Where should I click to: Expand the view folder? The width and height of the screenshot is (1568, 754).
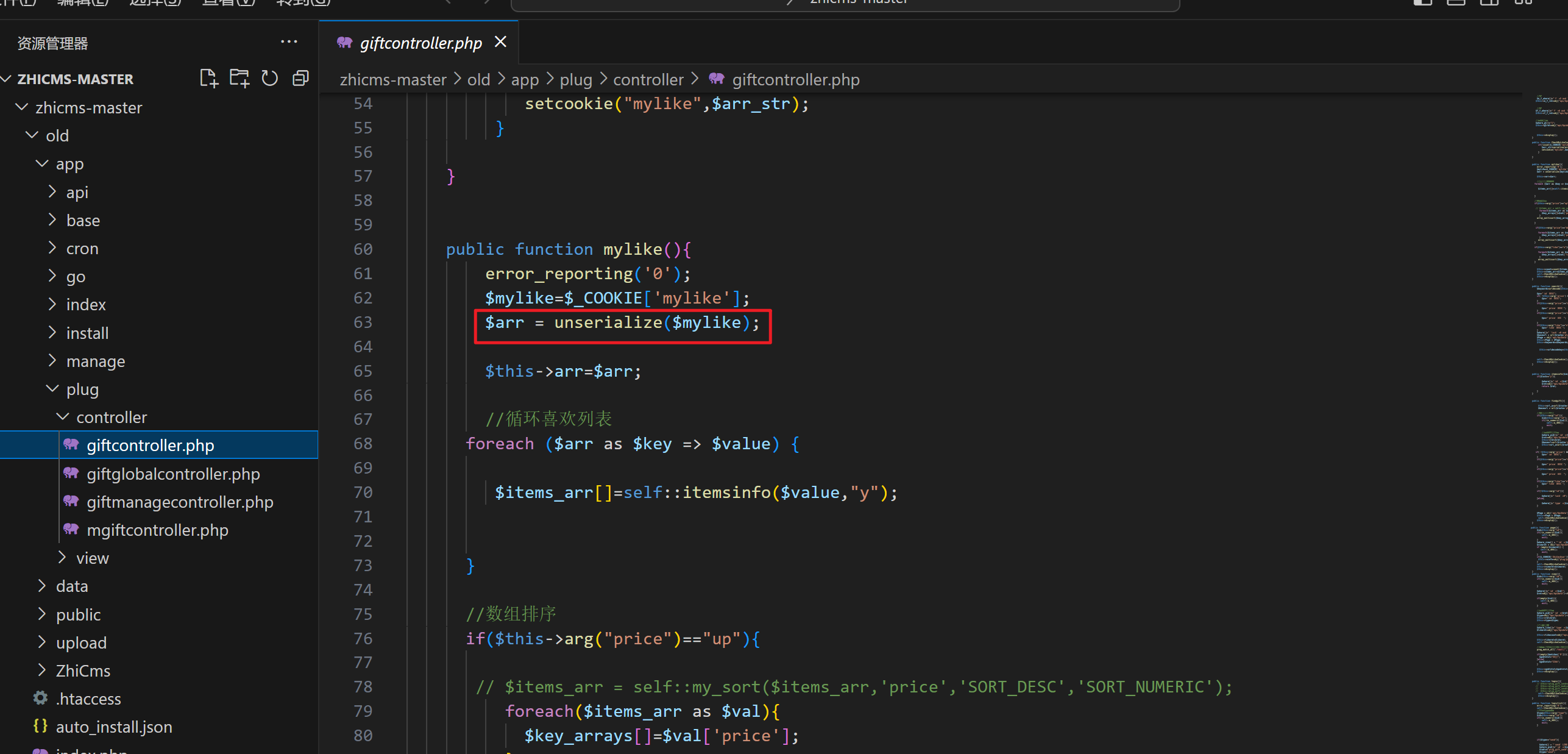pyautogui.click(x=63, y=558)
